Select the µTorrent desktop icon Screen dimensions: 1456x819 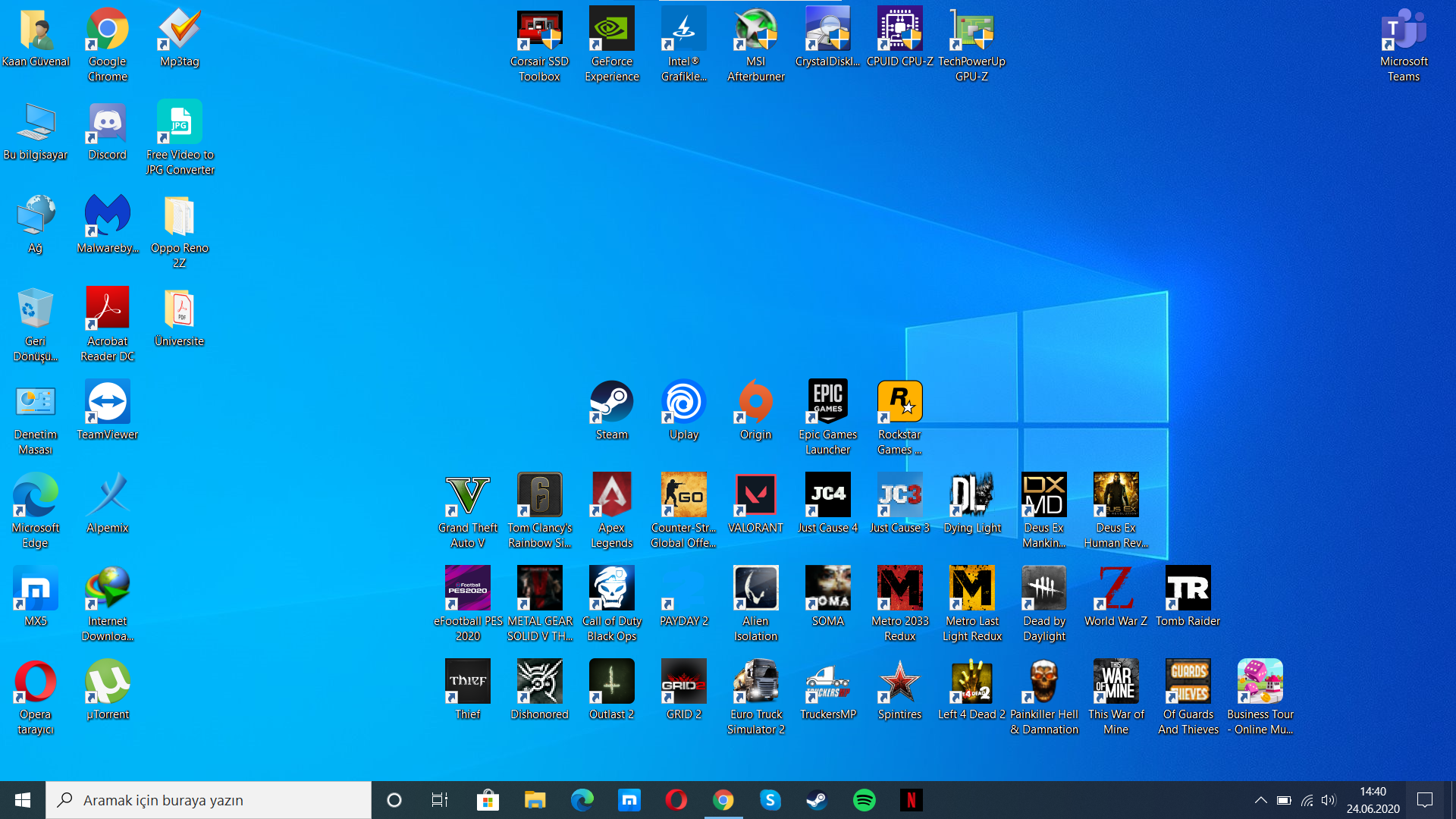point(107,690)
